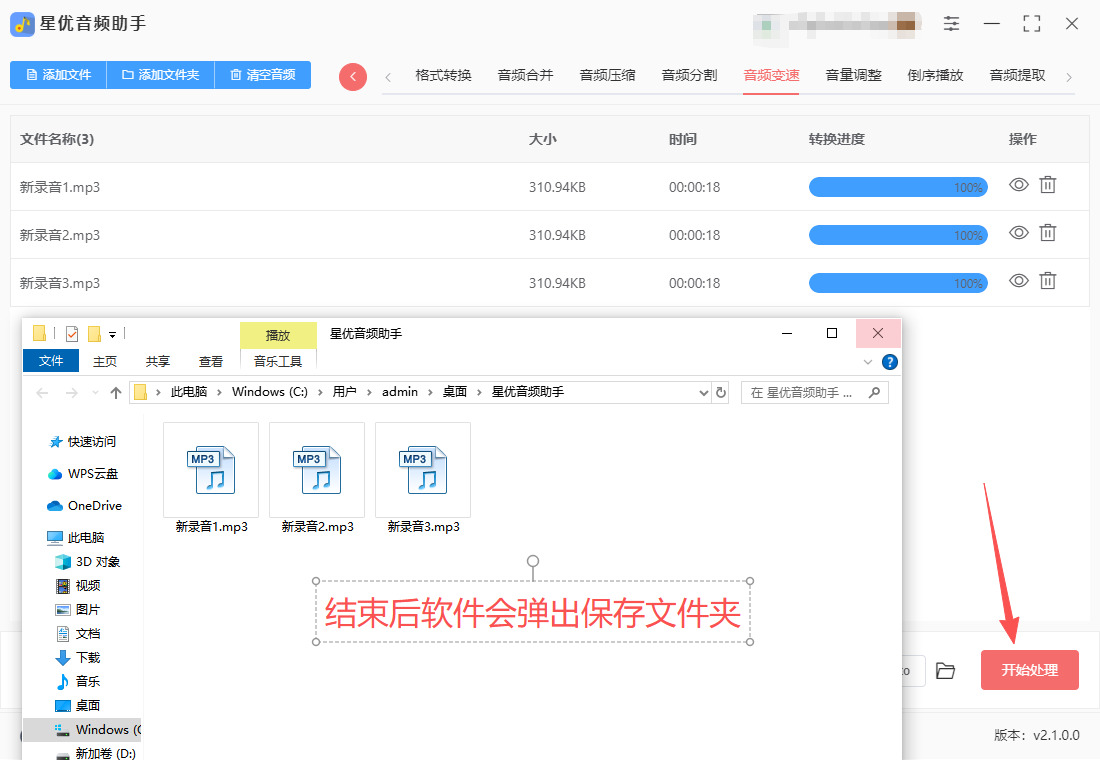This screenshot has width=1100, height=760.
Task: Click the 开始处理 button
Action: pos(1029,670)
